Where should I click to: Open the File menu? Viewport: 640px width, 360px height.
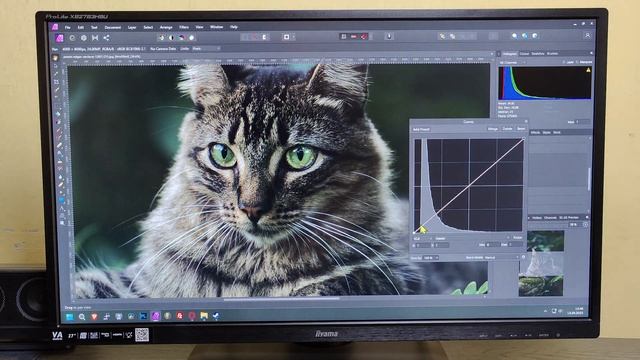pos(68,27)
